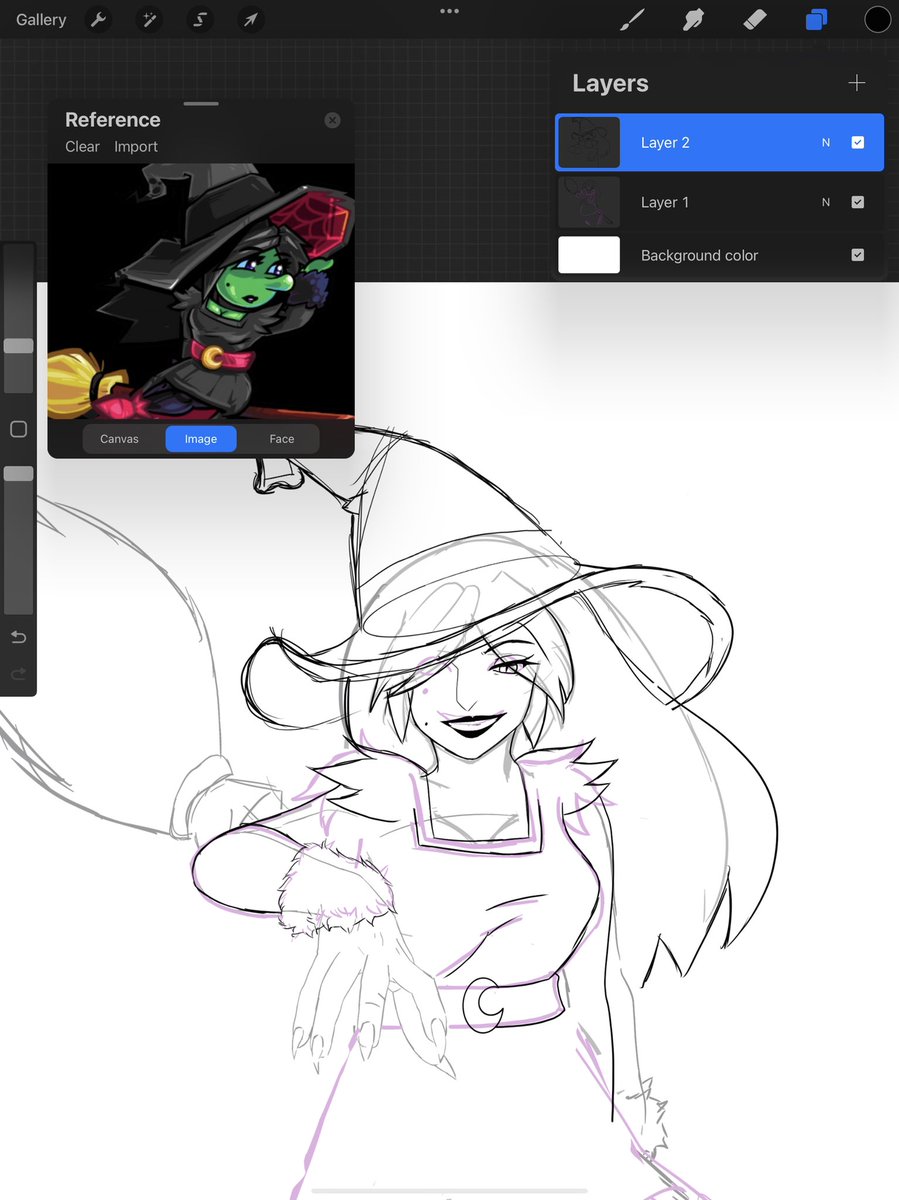Select the Brush tool
The height and width of the screenshot is (1200, 899).
pyautogui.click(x=632, y=19)
